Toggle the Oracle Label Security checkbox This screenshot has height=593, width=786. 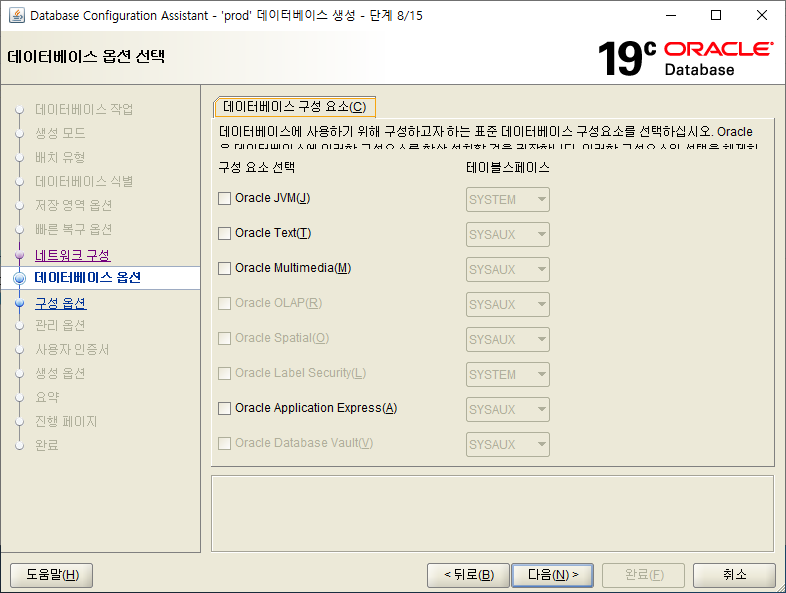coord(225,373)
